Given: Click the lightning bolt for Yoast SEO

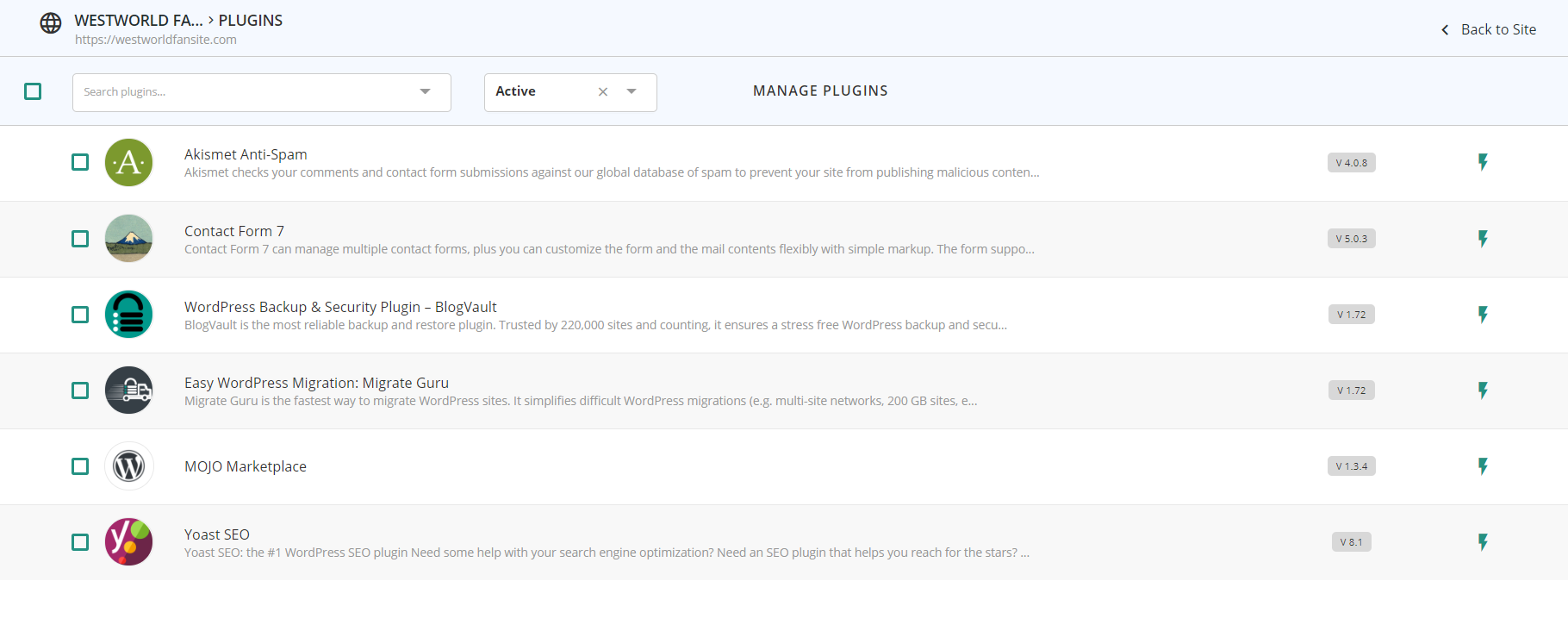Looking at the screenshot, I should click(x=1483, y=541).
